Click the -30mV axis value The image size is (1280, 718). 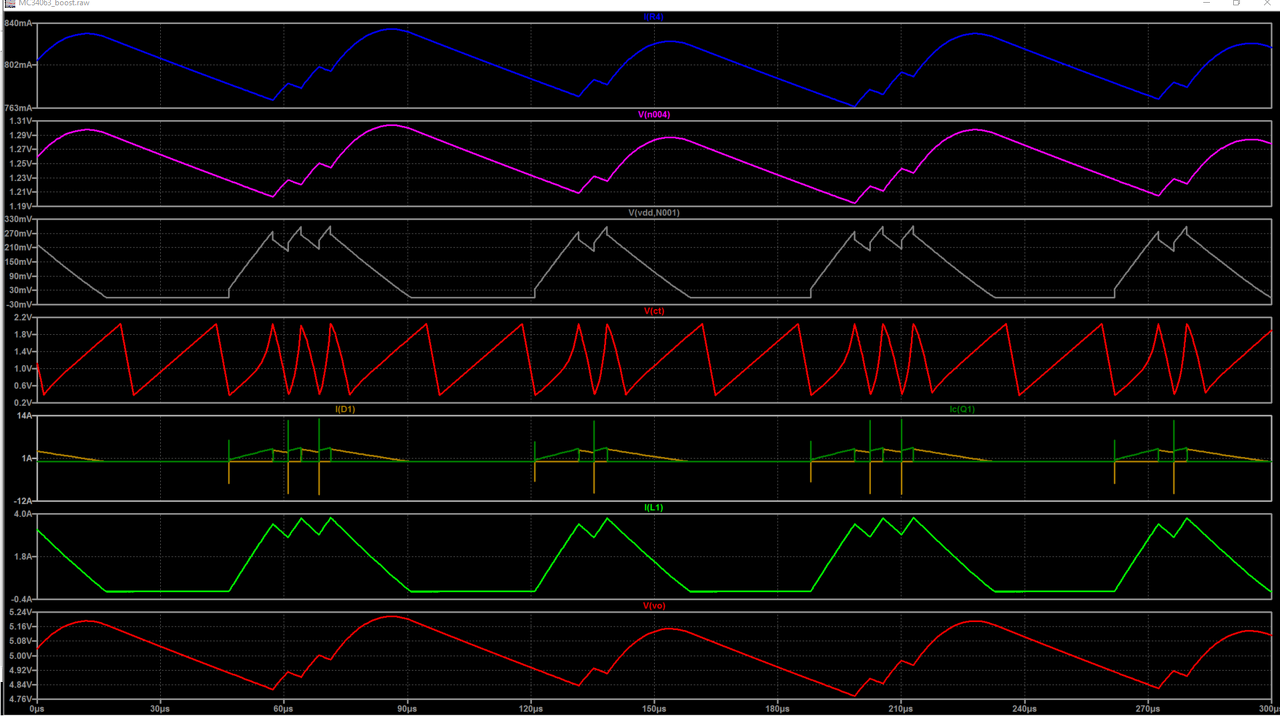[x=20, y=304]
